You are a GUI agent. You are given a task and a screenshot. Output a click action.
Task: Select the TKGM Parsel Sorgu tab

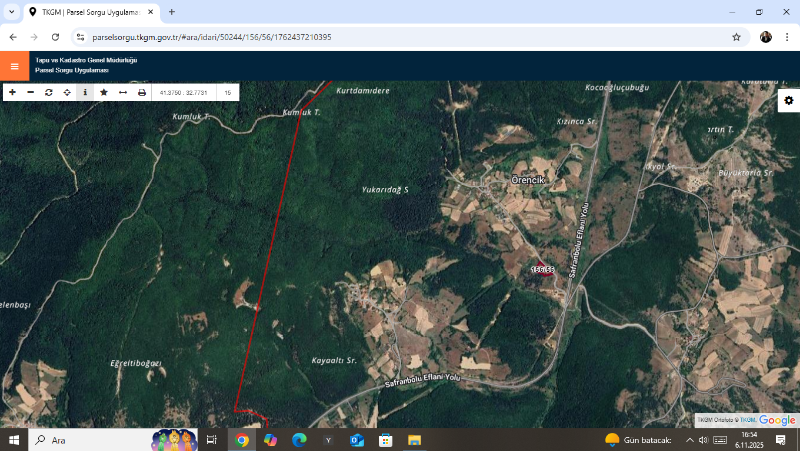tap(84, 12)
